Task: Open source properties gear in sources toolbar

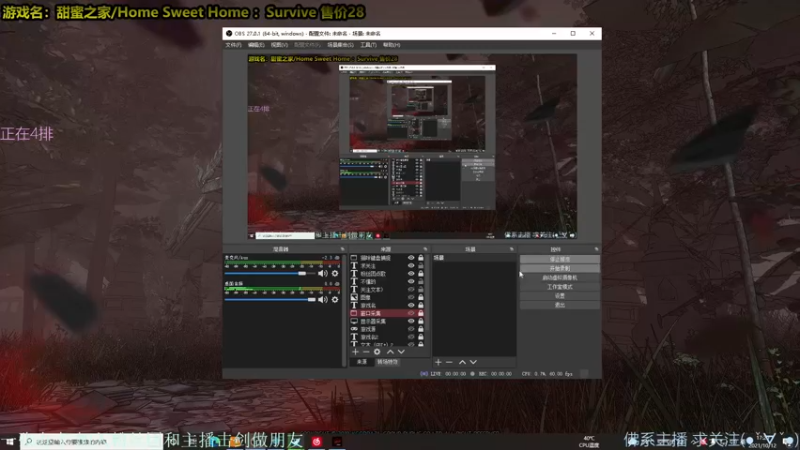Action: point(377,352)
